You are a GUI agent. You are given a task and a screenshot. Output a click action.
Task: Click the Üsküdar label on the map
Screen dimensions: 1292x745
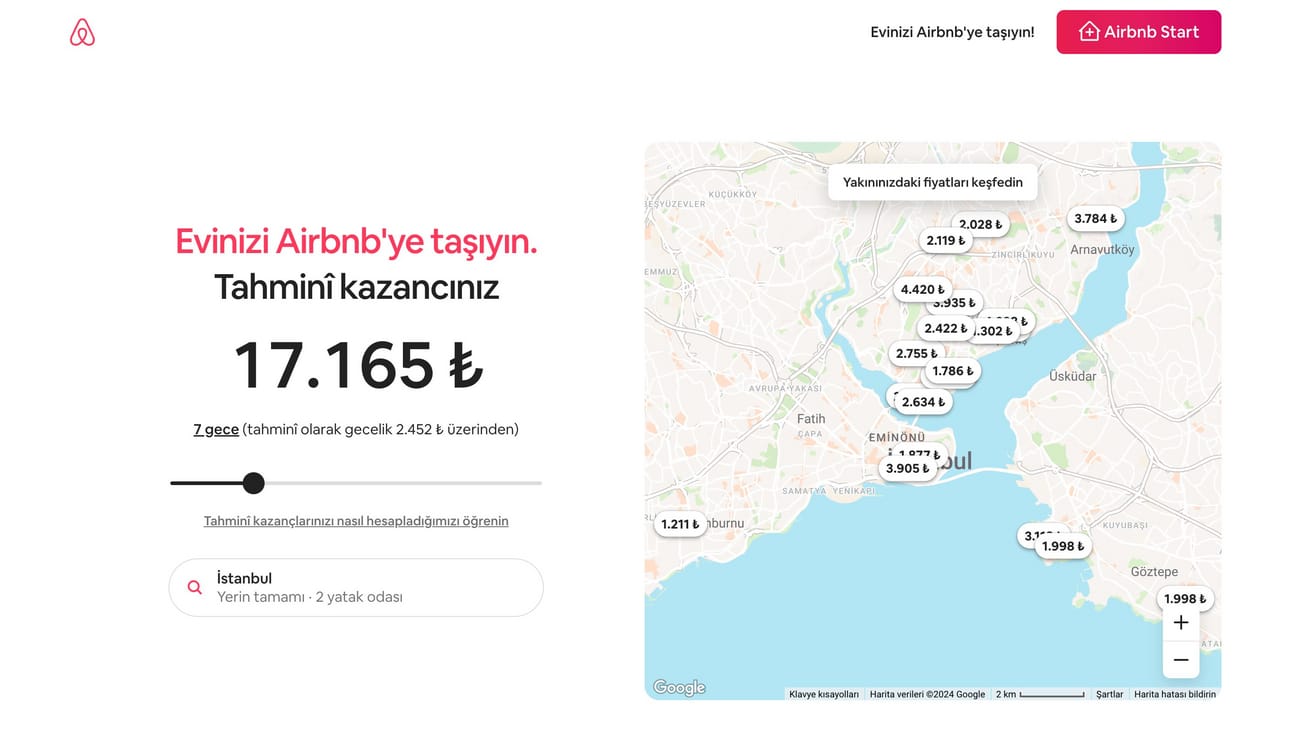tap(1072, 376)
